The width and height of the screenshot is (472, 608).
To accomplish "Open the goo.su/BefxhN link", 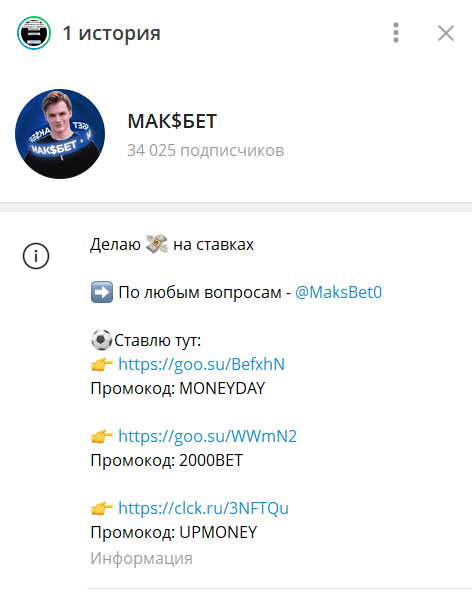I will [202, 364].
